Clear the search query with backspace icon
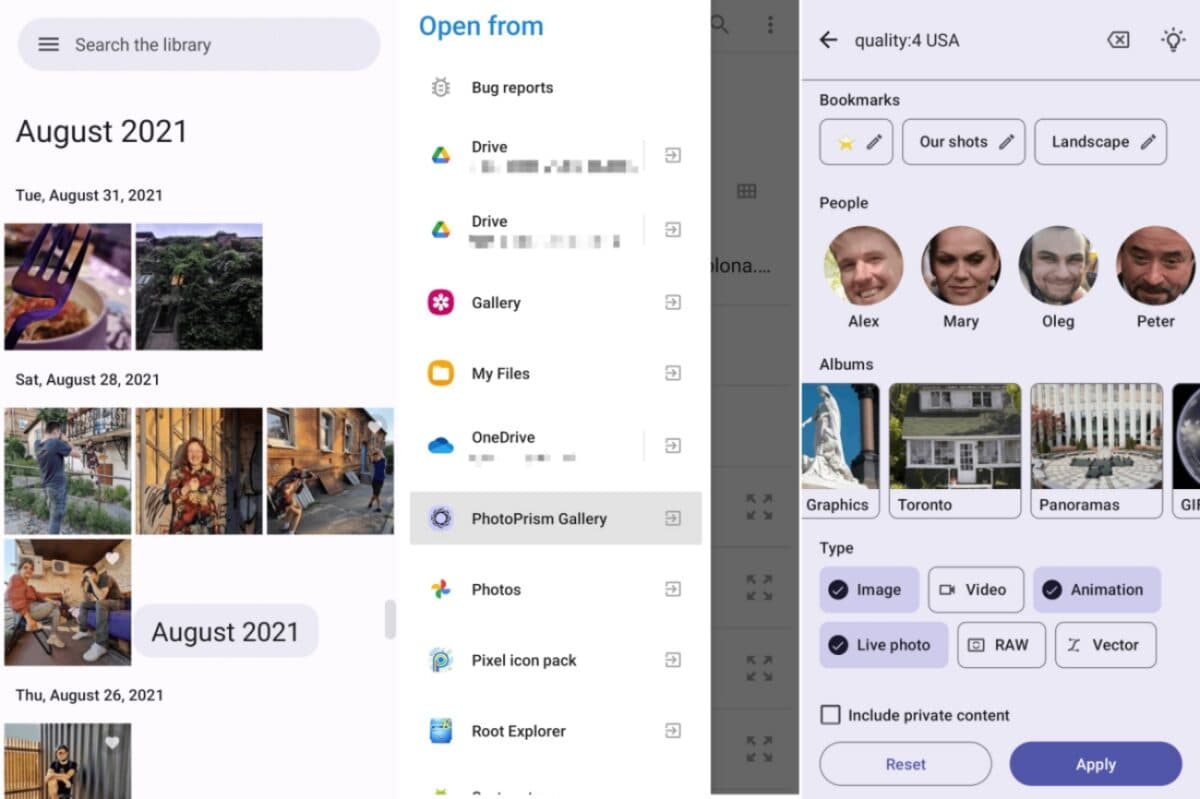The height and width of the screenshot is (799, 1200). click(1118, 40)
